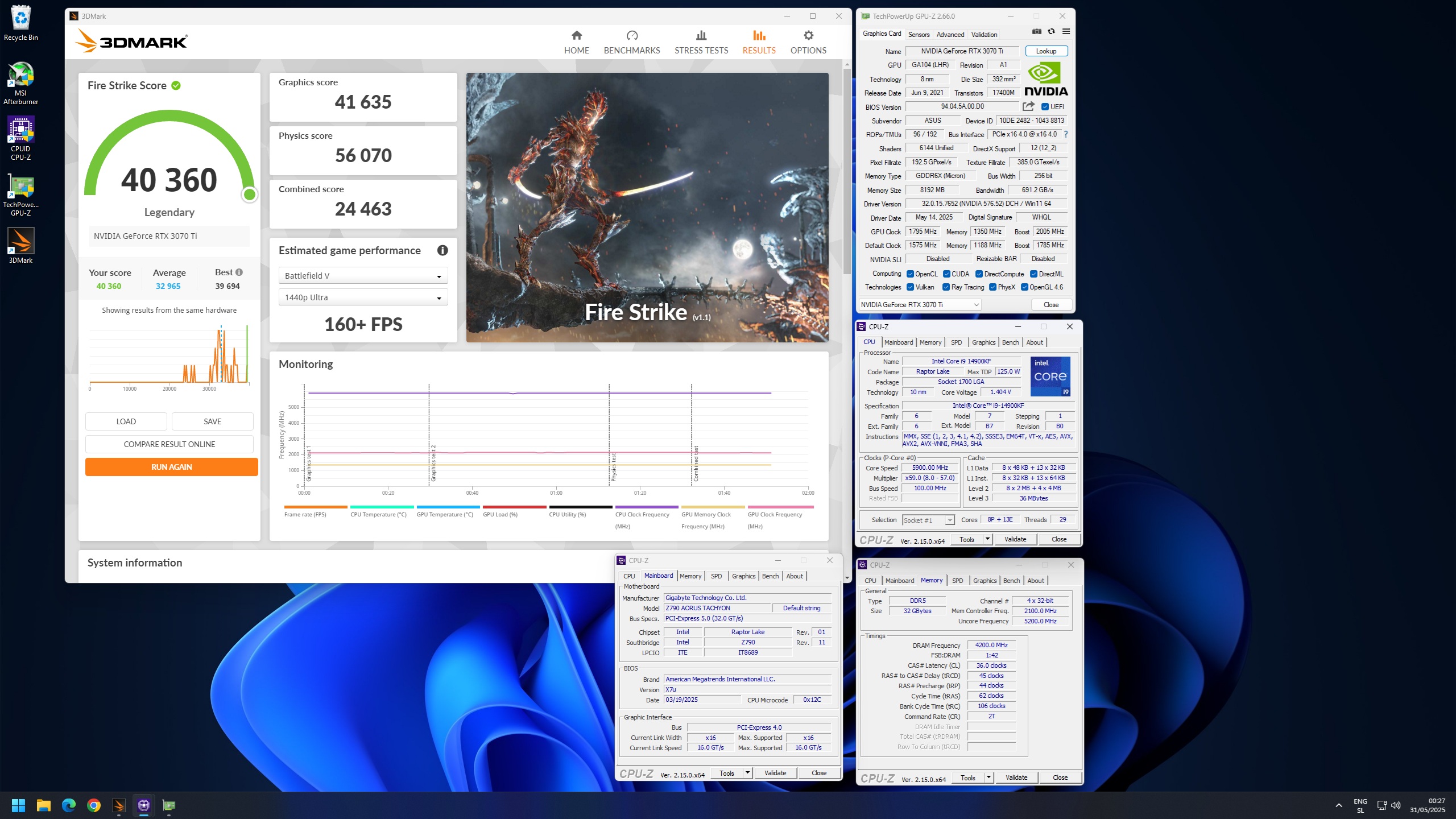Click the LOAD result button
1456x819 pixels.
126,421
